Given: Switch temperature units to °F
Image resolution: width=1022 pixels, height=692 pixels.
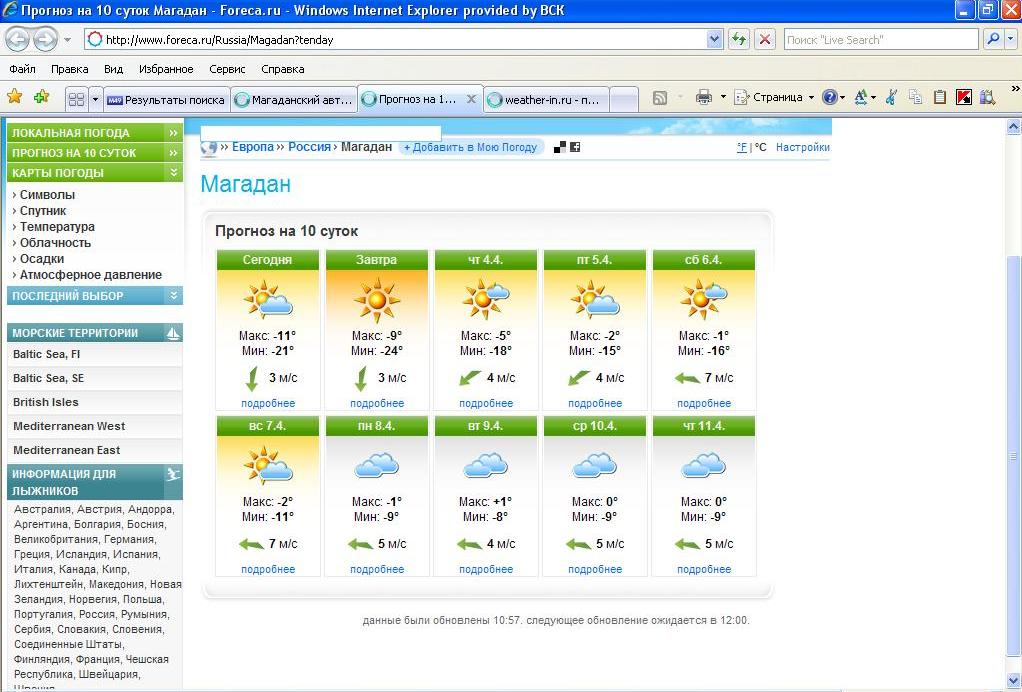Looking at the screenshot, I should (x=741, y=147).
